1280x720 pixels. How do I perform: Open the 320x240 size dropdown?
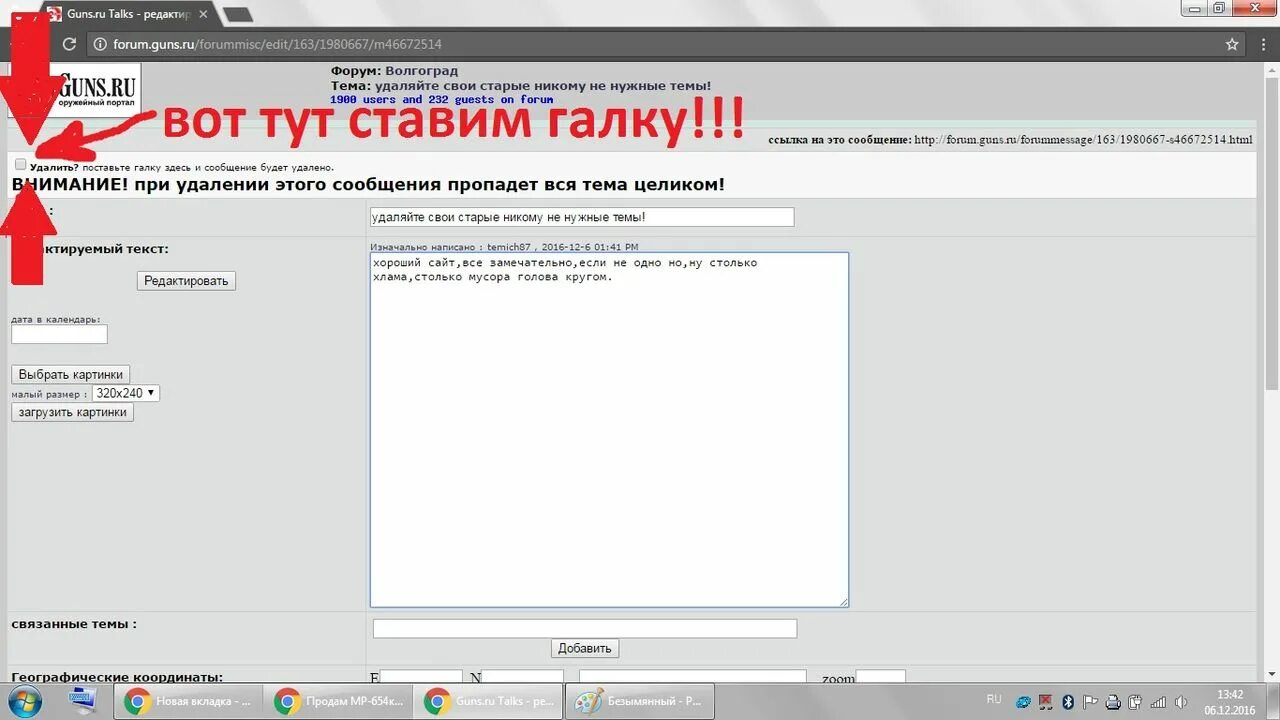[x=125, y=394]
